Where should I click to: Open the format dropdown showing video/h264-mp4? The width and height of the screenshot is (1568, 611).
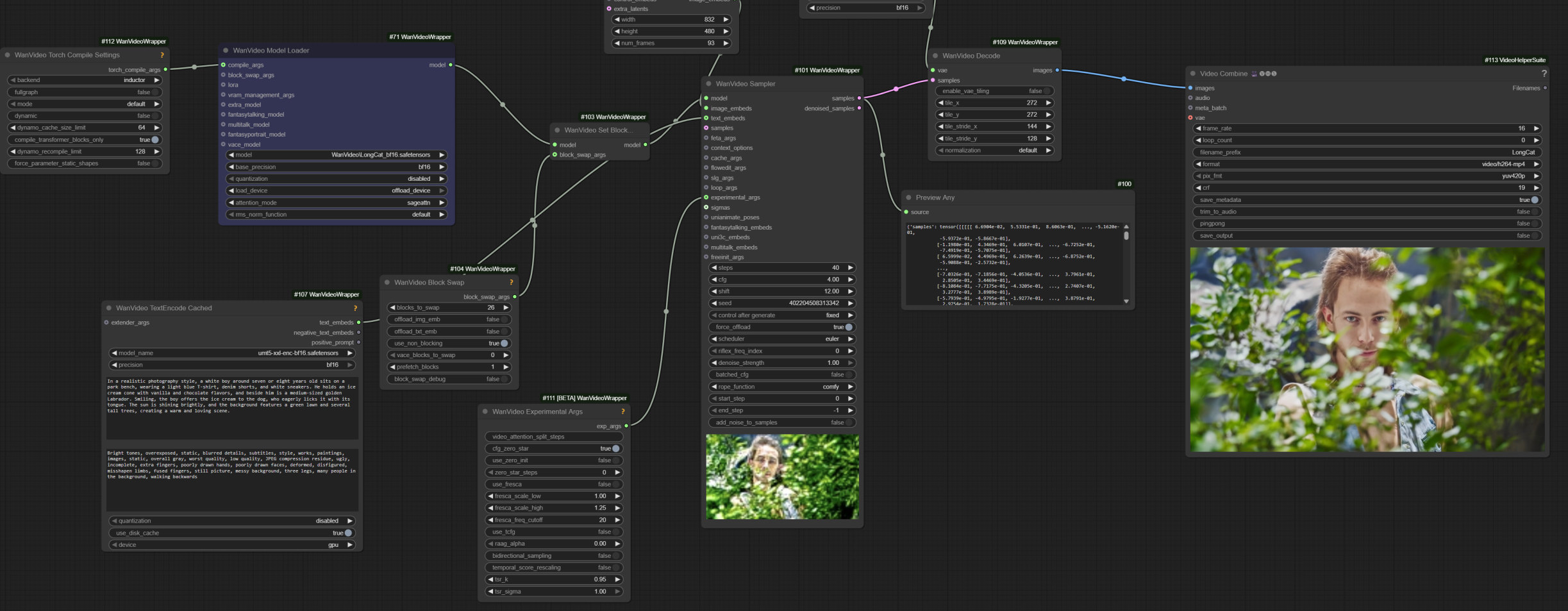(x=1366, y=164)
